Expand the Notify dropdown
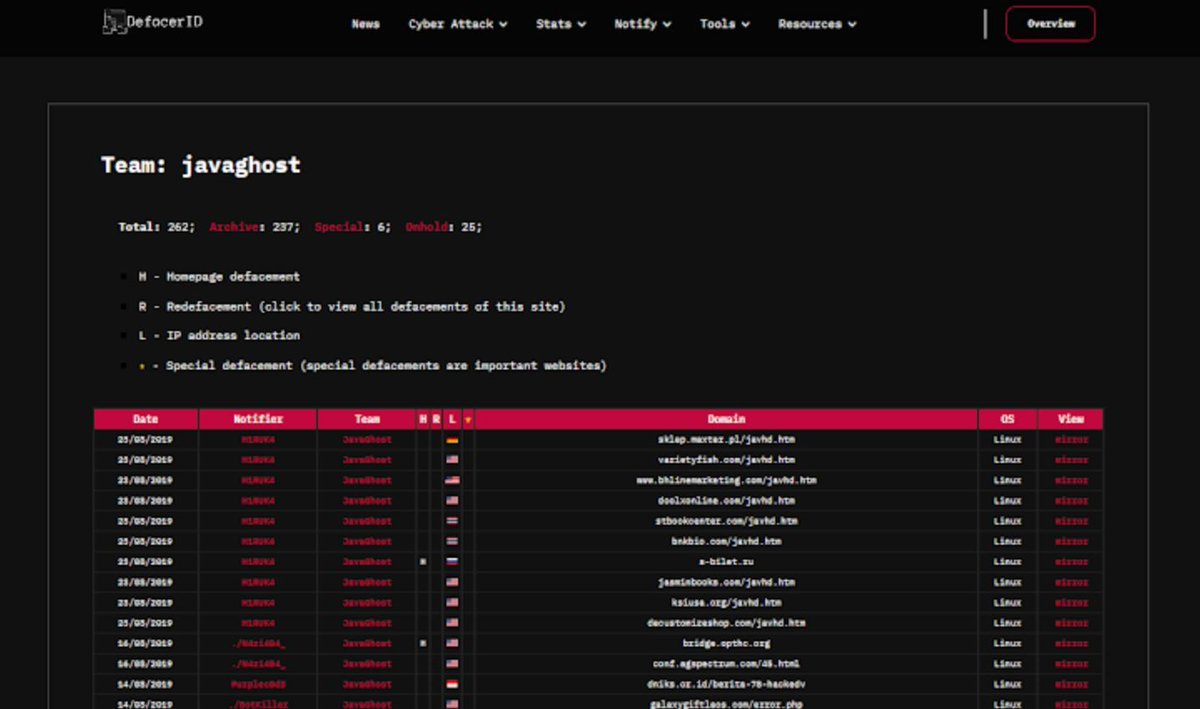1200x709 pixels. click(x=642, y=24)
